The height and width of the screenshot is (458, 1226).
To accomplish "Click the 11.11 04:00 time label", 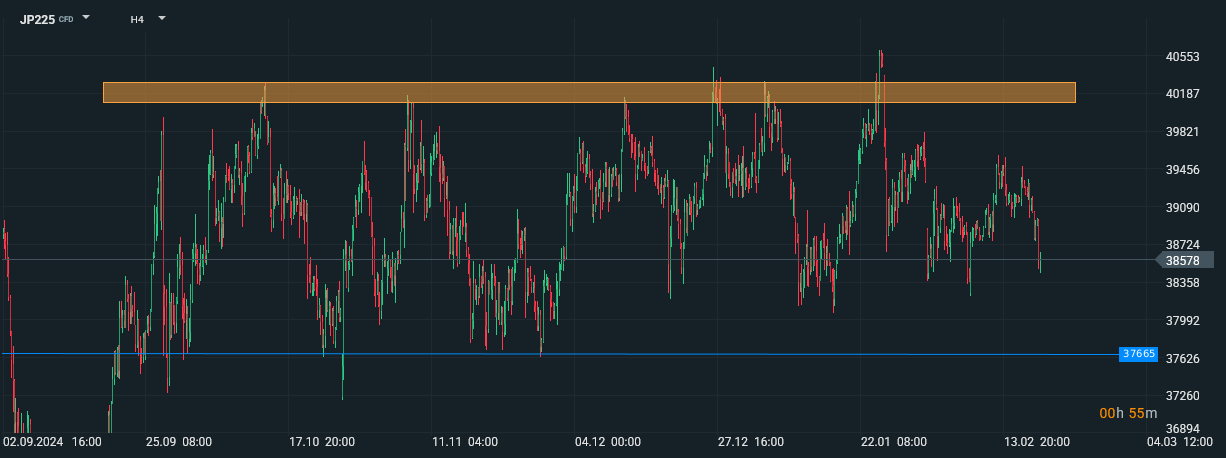I will (465, 441).
